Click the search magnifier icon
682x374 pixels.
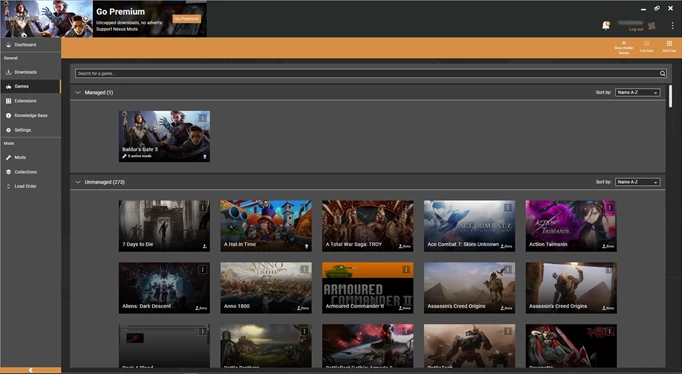[x=662, y=73]
